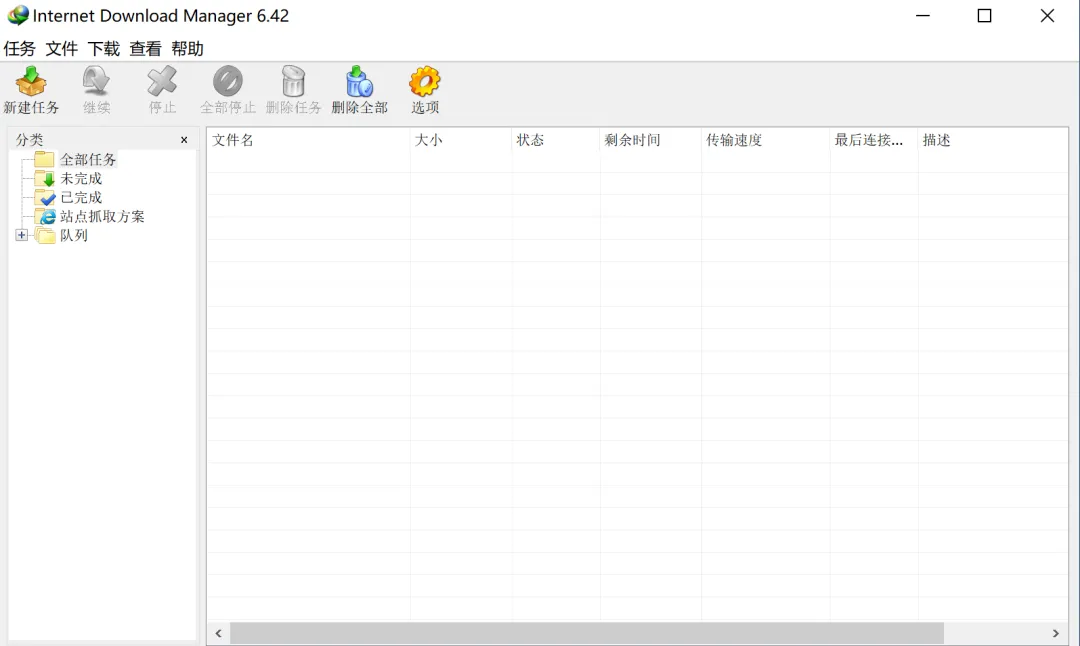Click the 删除任务 trash icon

point(293,81)
